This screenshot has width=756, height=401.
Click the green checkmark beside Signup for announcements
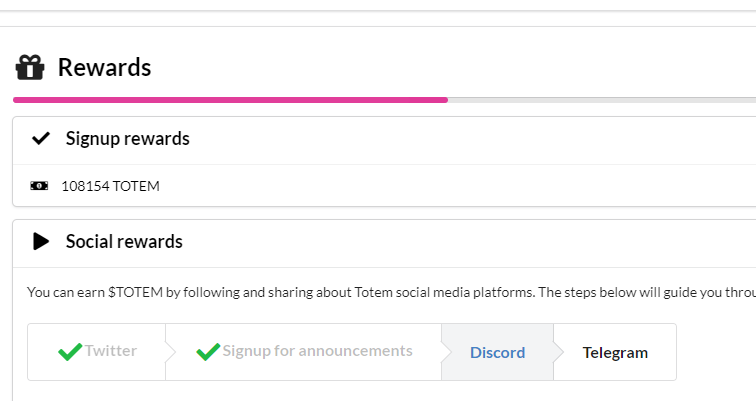coord(208,352)
